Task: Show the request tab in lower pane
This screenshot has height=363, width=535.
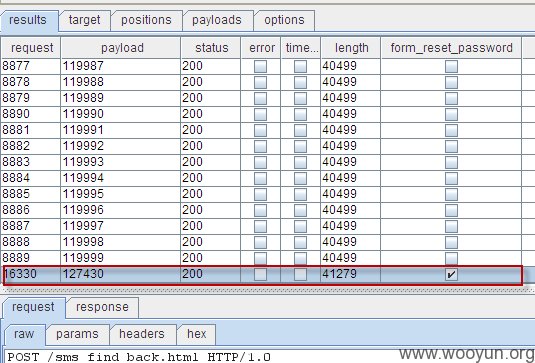Action: click(33, 307)
